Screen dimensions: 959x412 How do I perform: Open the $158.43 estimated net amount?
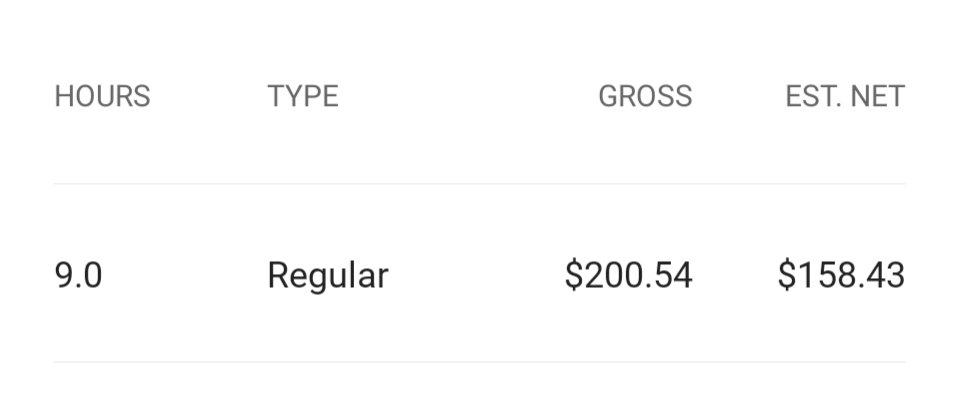842,275
